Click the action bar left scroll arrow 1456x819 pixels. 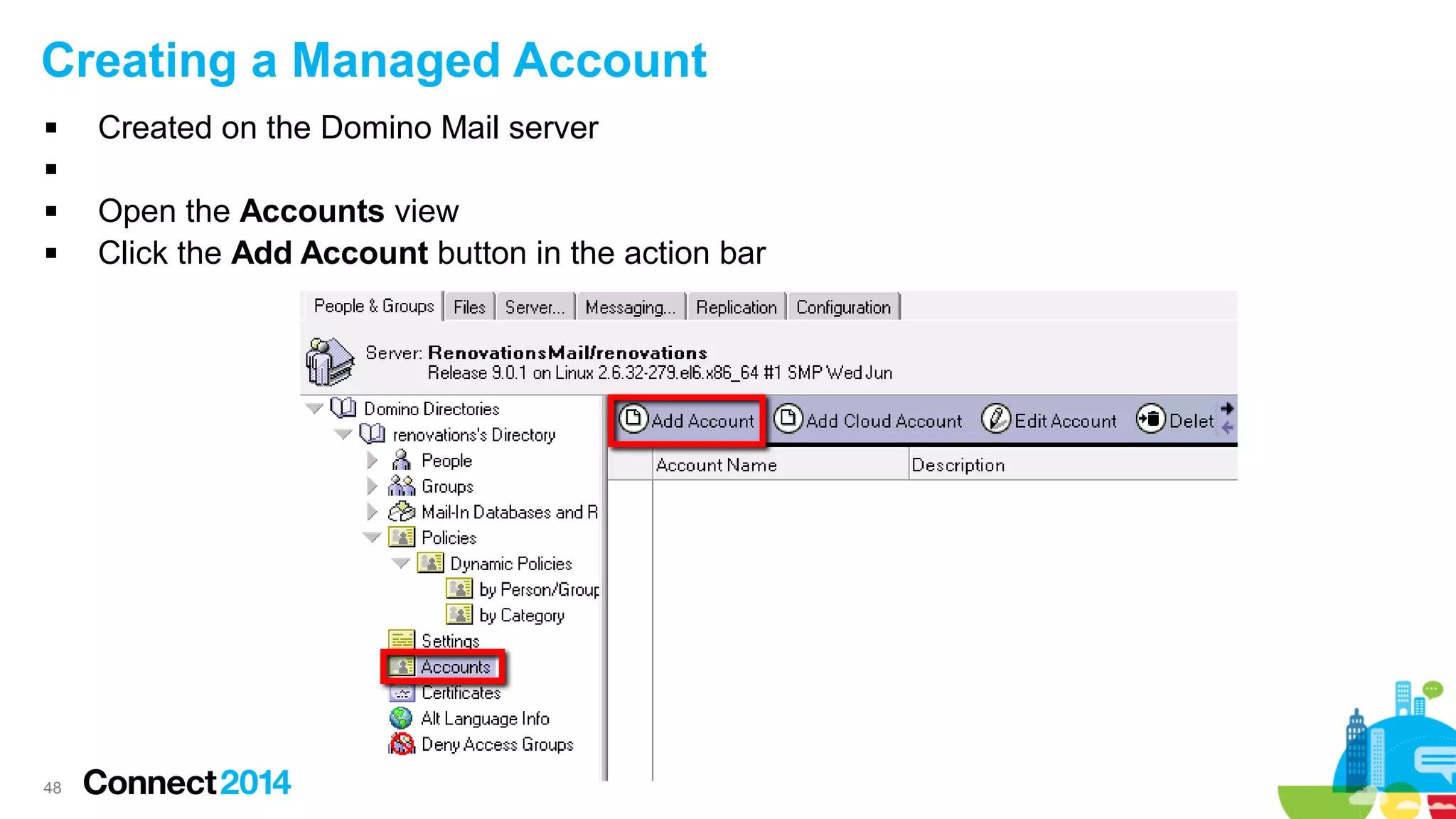click(x=1228, y=428)
